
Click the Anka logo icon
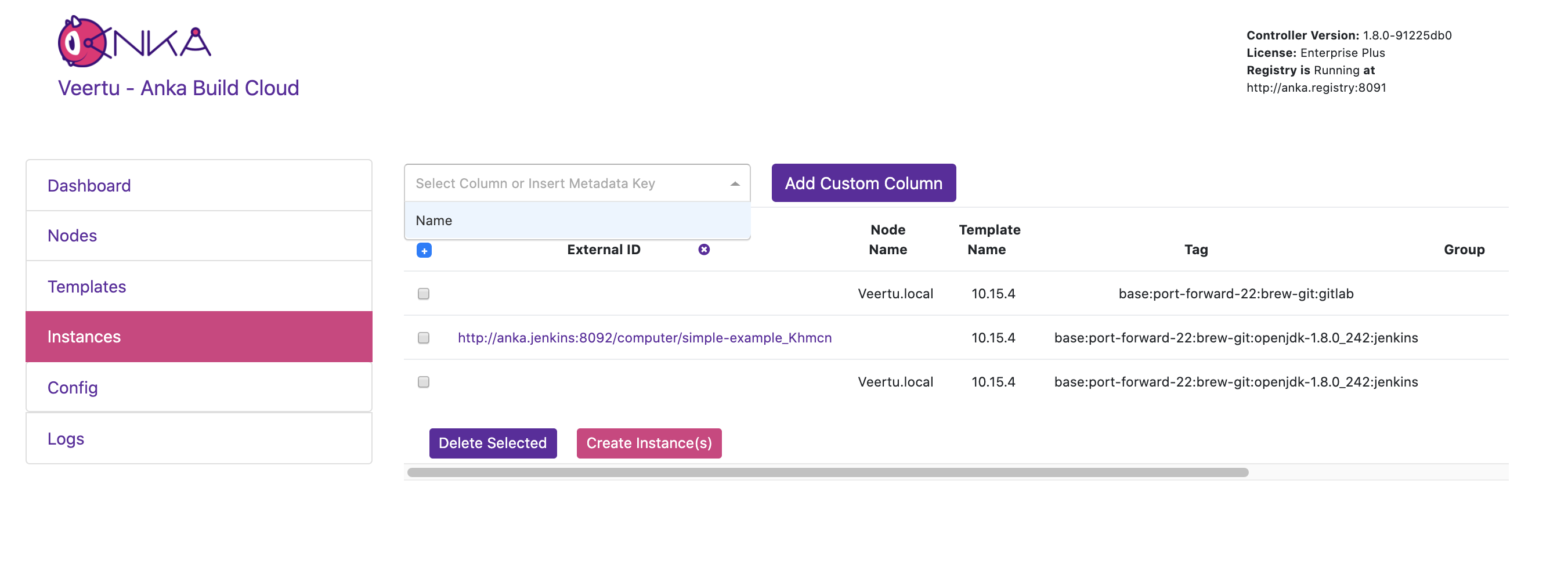pos(134,41)
